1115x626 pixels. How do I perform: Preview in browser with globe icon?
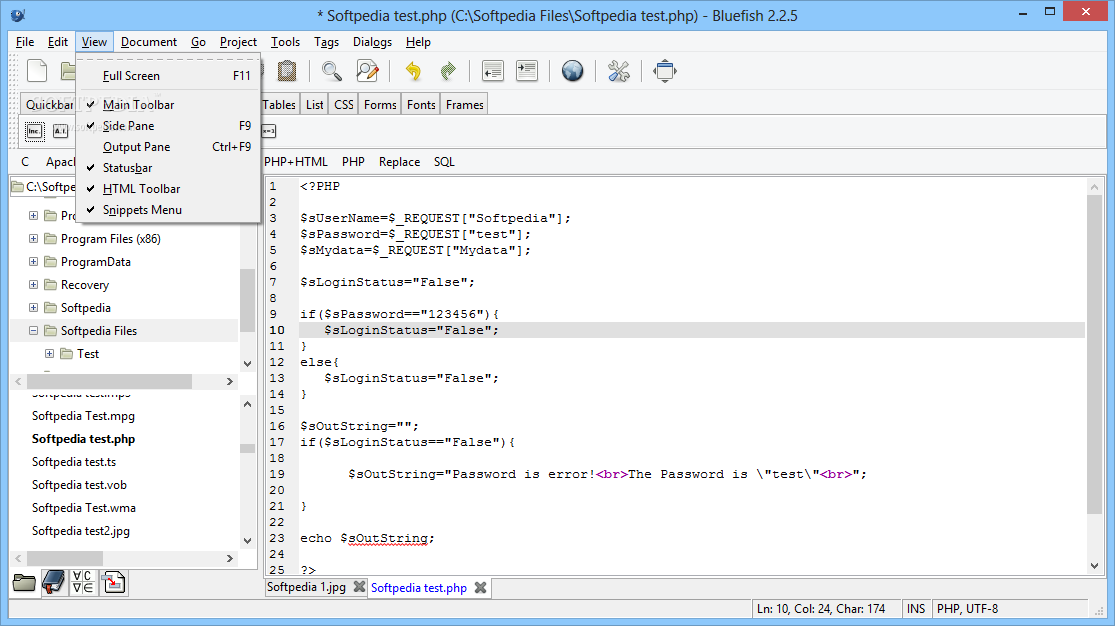[572, 71]
